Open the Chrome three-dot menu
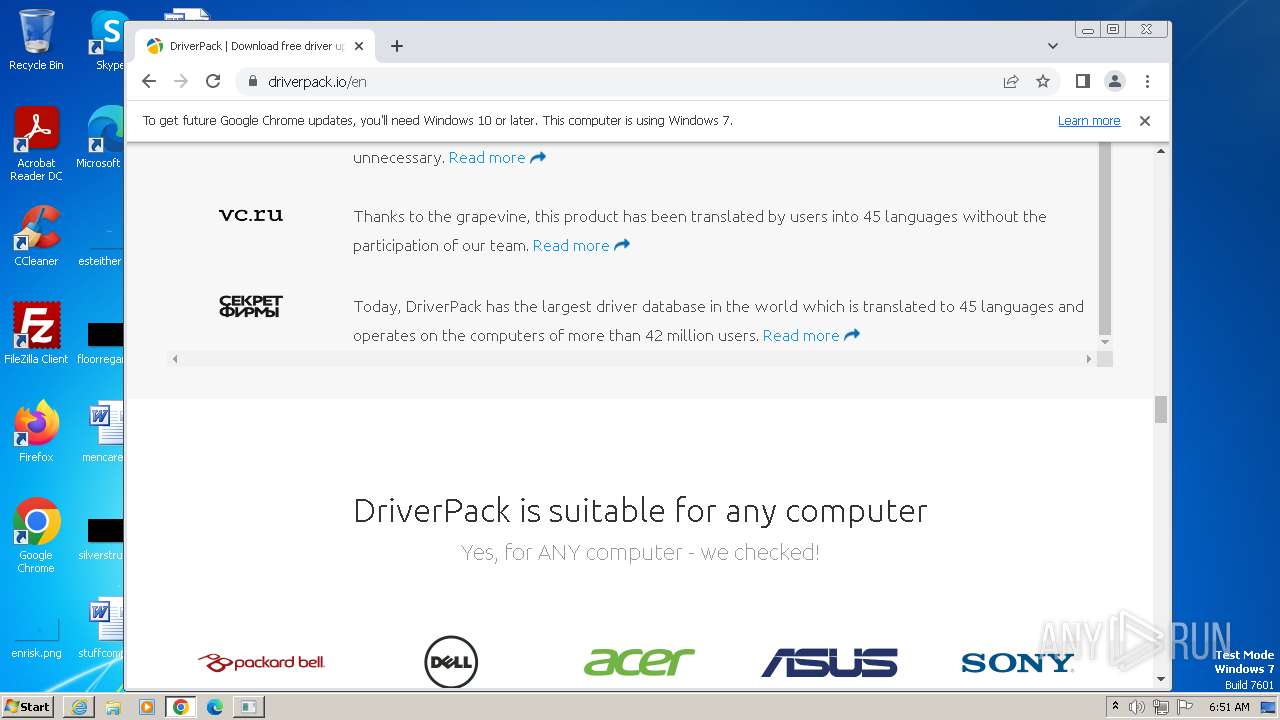The image size is (1280, 720). click(x=1147, y=81)
